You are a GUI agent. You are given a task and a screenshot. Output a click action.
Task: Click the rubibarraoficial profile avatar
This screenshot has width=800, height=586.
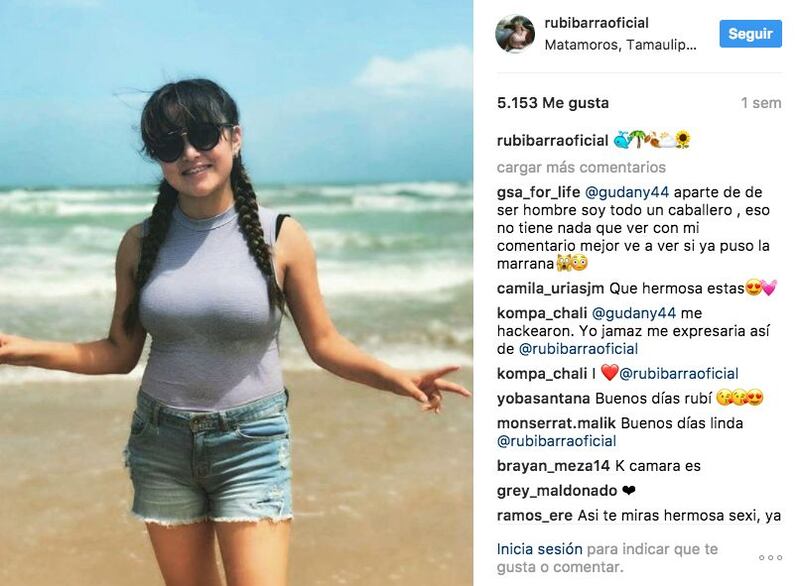coord(515,34)
